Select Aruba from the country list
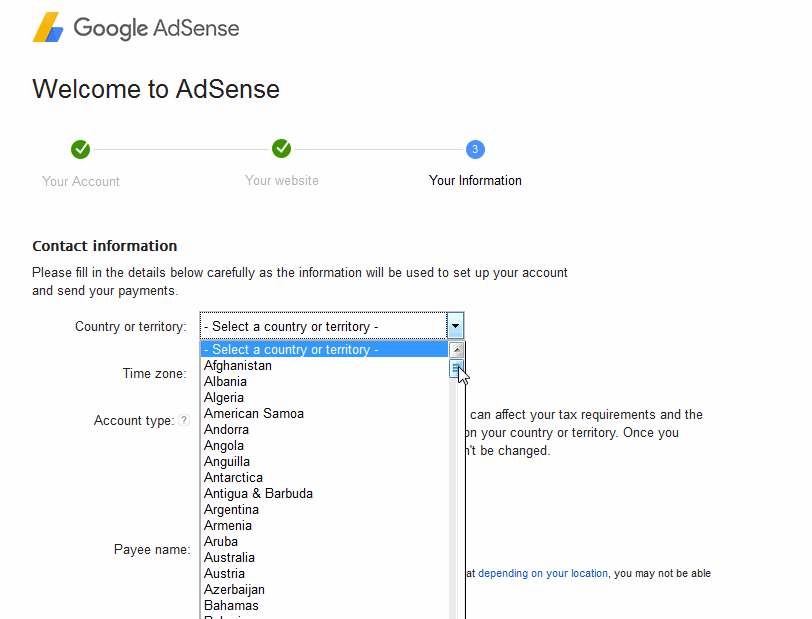The image size is (812, 619). [x=324, y=542]
